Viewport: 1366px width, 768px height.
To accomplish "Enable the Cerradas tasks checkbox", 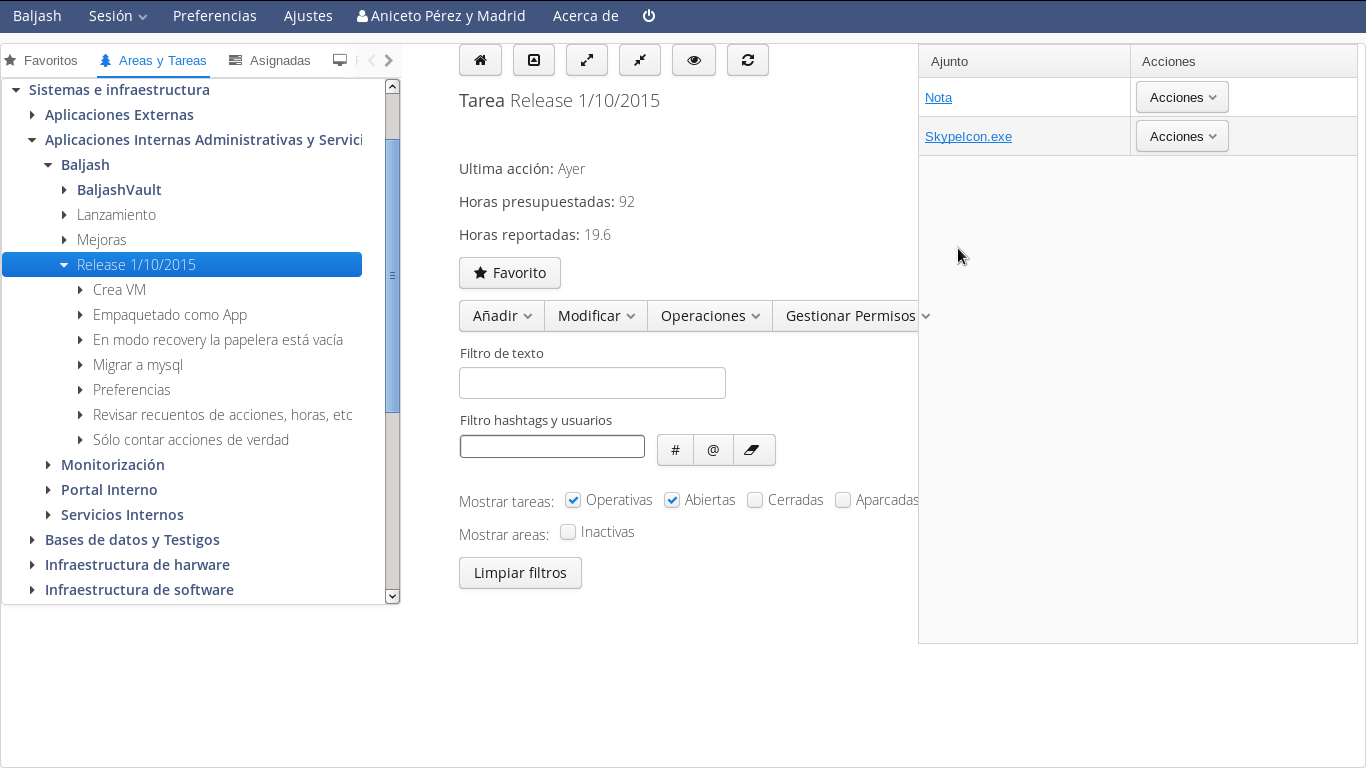I will click(x=755, y=500).
